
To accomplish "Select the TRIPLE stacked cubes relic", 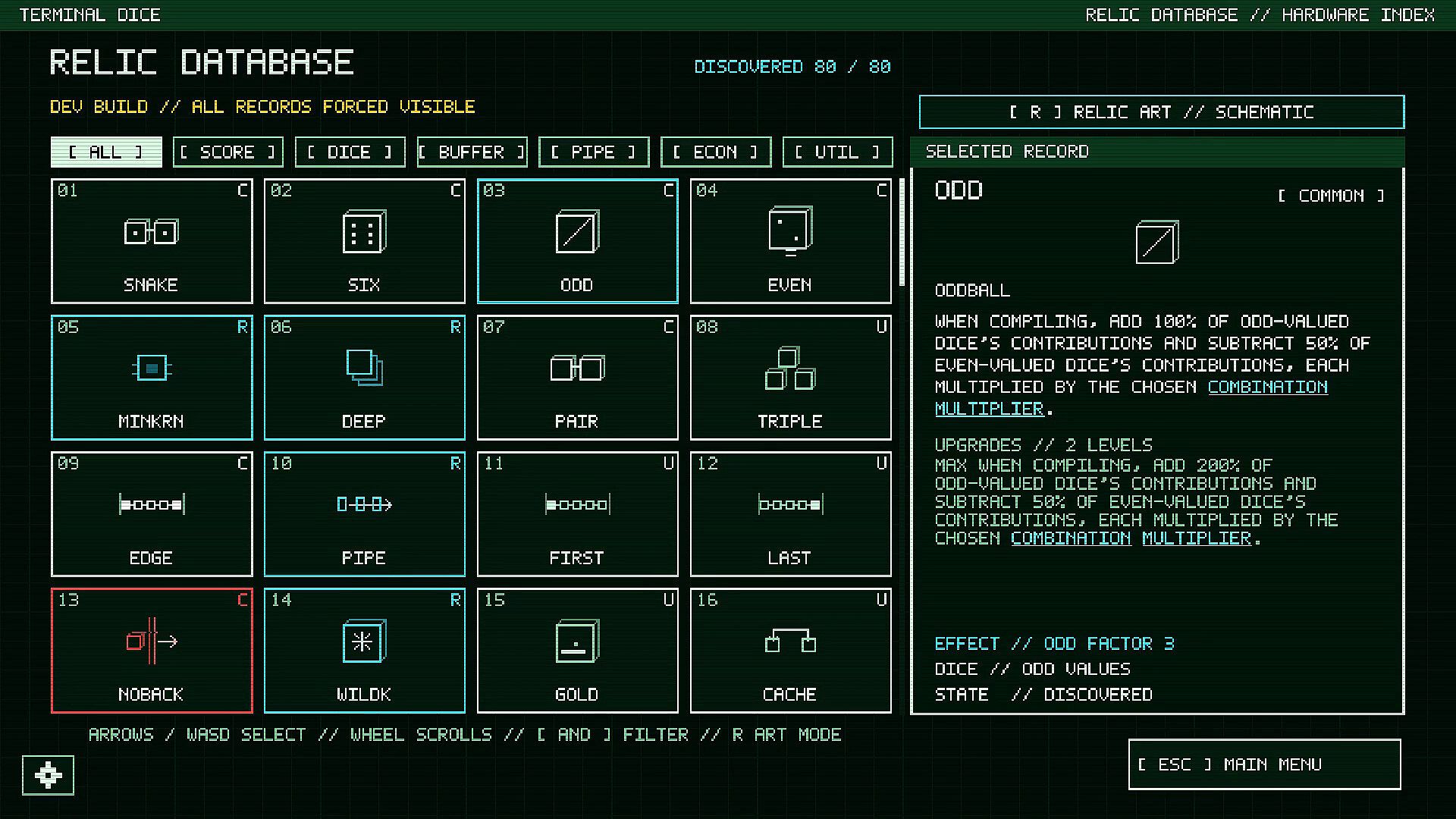I will coord(790,369).
